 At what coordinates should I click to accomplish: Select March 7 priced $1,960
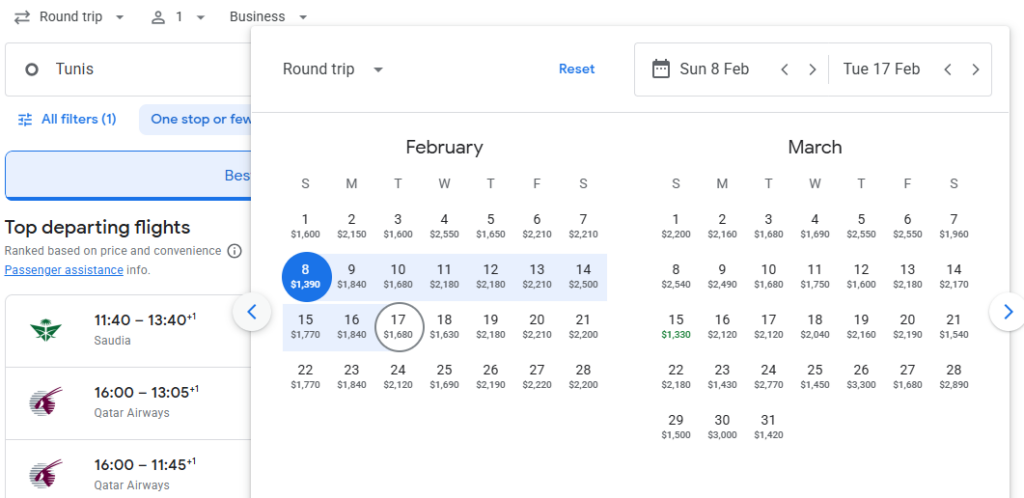pyautogui.click(x=953, y=226)
